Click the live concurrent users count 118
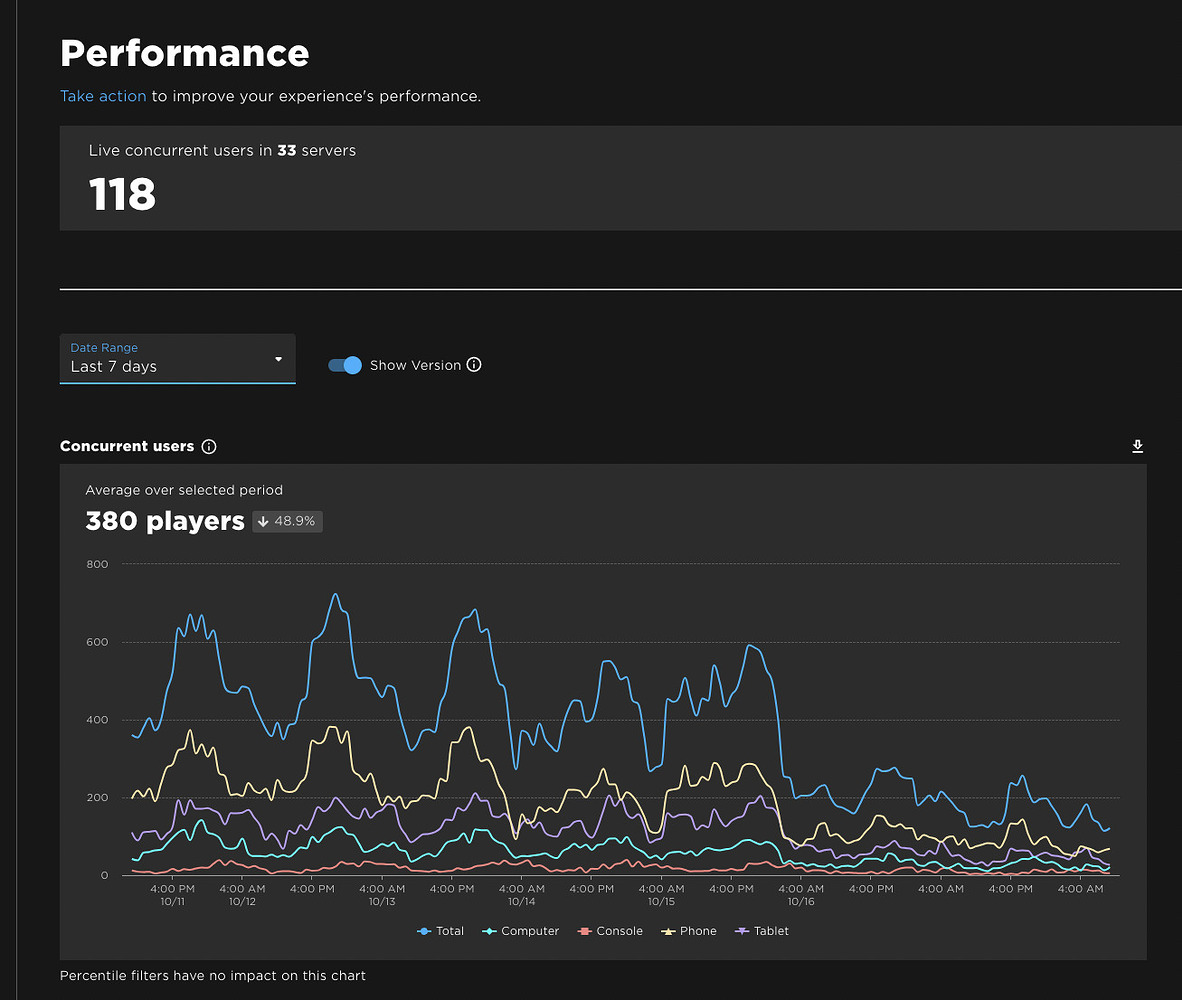This screenshot has width=1182, height=1000. [x=121, y=195]
